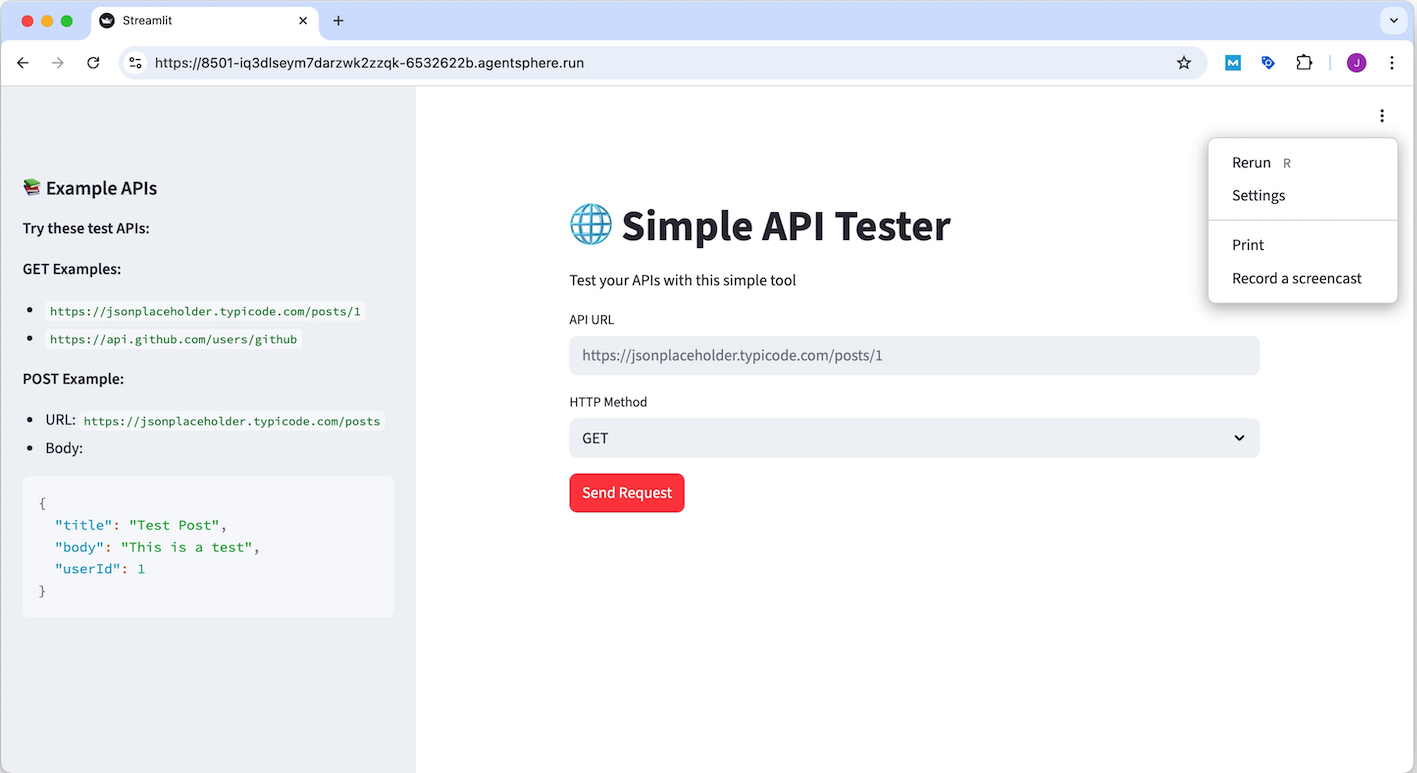Open the Streamlit three-dot app menu
This screenshot has height=773, width=1417.
pos(1382,115)
